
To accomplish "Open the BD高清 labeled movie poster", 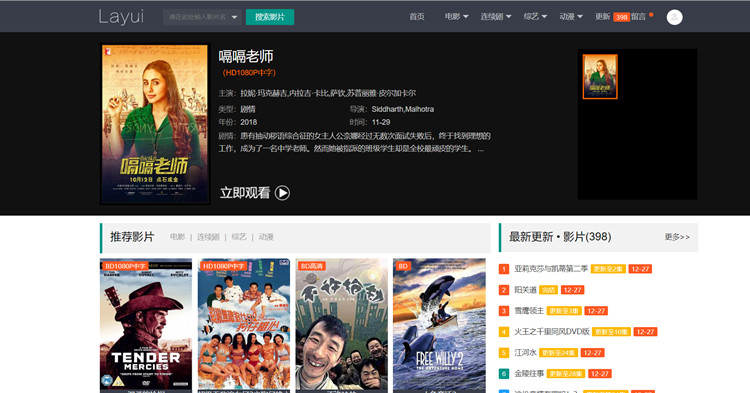I will click(342, 326).
